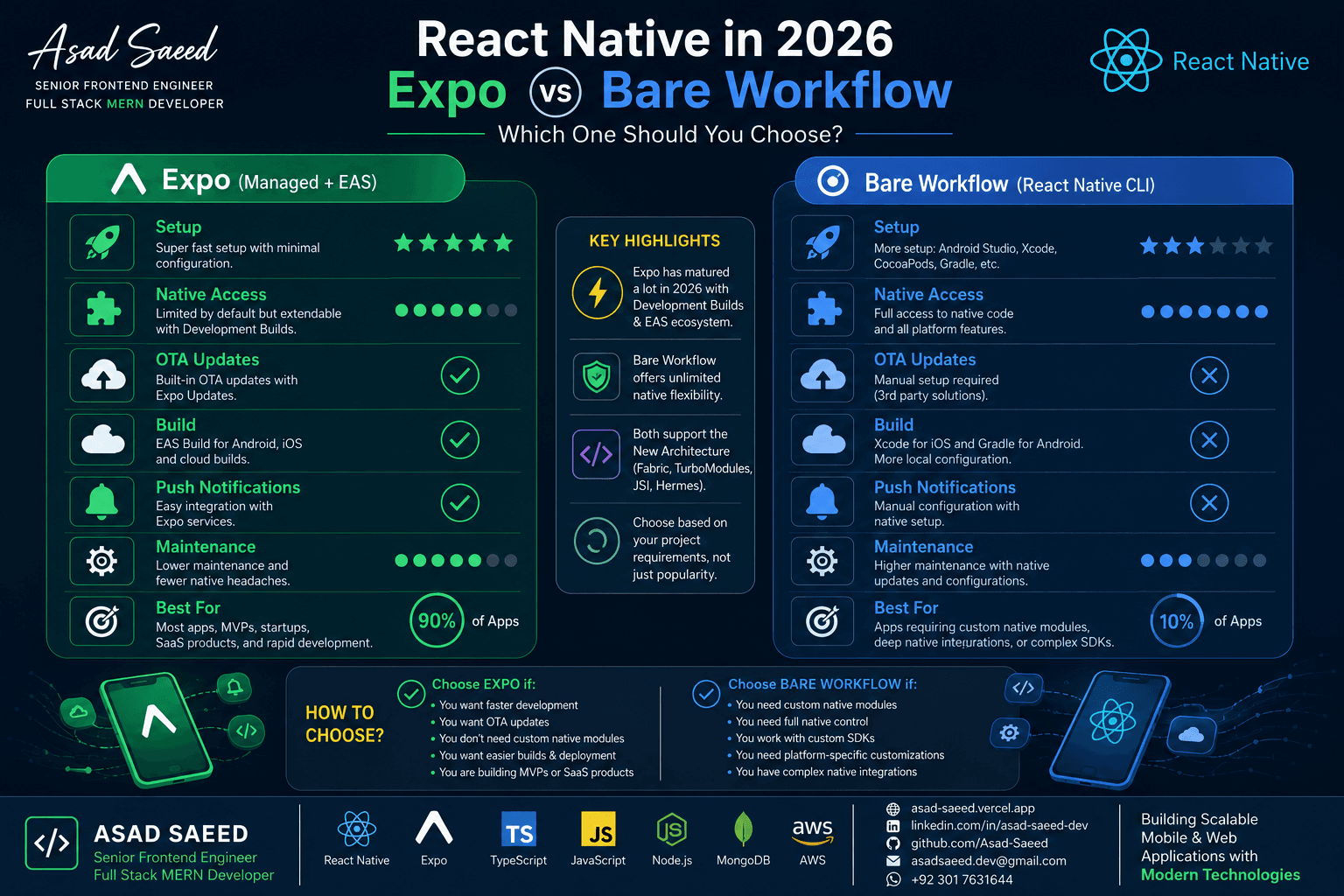Click the +92 301 7631644 phone number
Screen dimensions: 1344x896
(962, 879)
